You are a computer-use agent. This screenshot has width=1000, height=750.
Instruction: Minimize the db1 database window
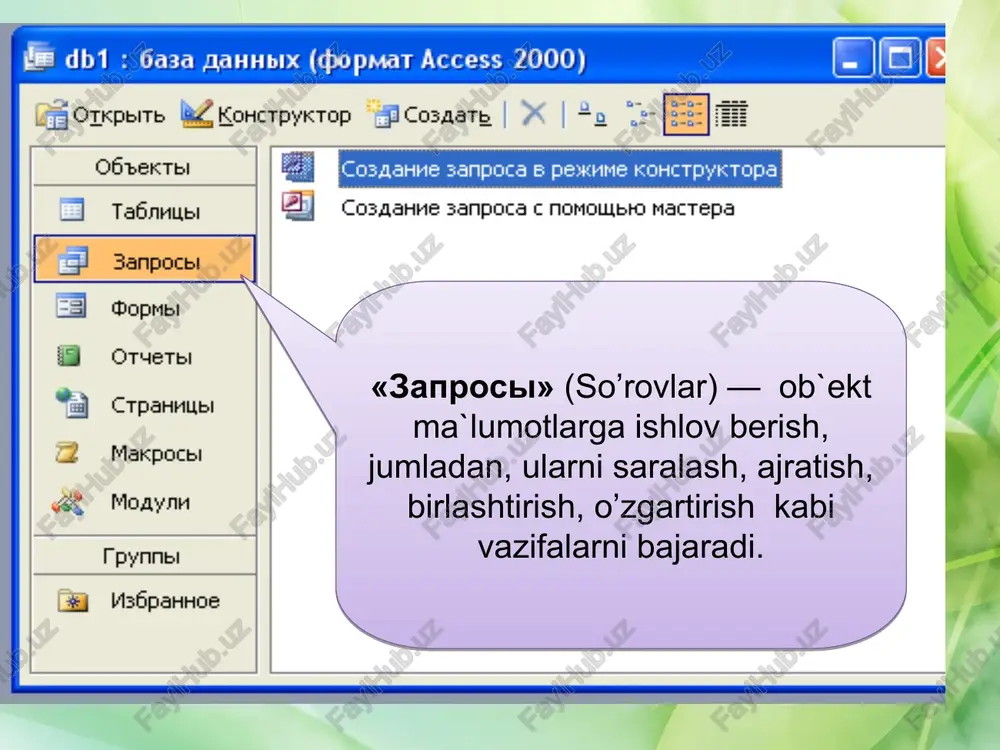pyautogui.click(x=853, y=57)
